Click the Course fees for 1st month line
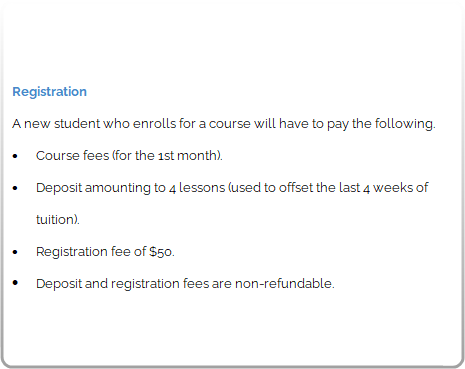 129,156
